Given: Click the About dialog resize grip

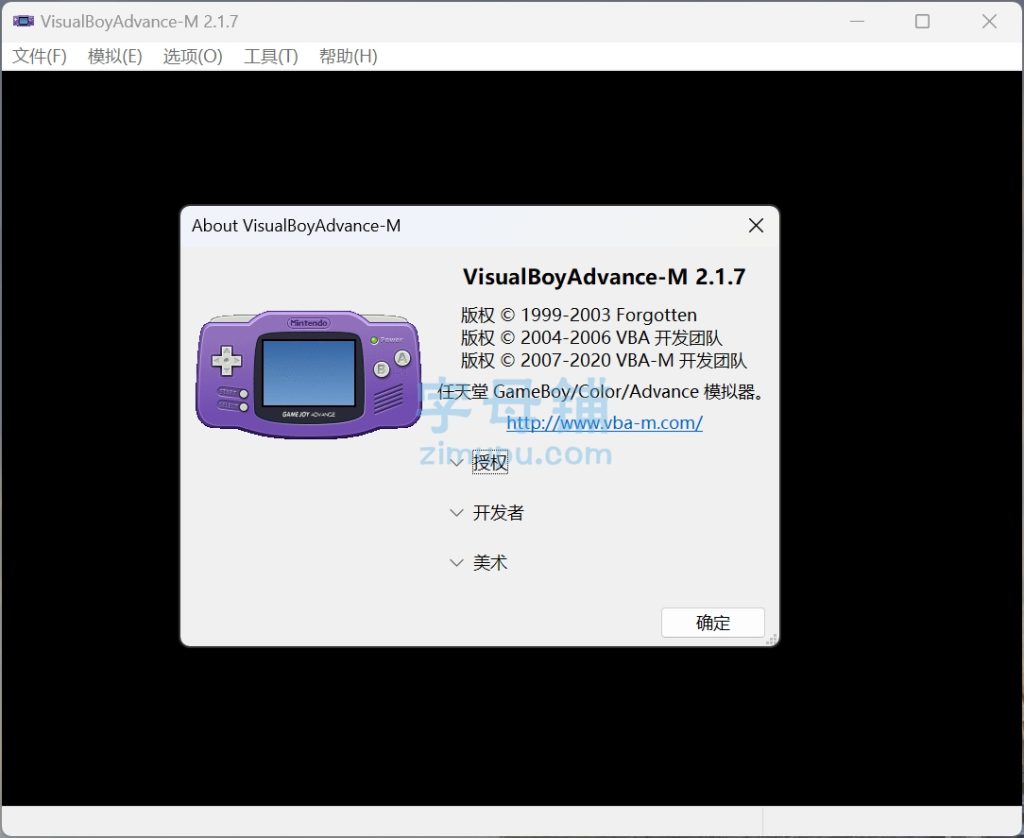Looking at the screenshot, I should 771,639.
